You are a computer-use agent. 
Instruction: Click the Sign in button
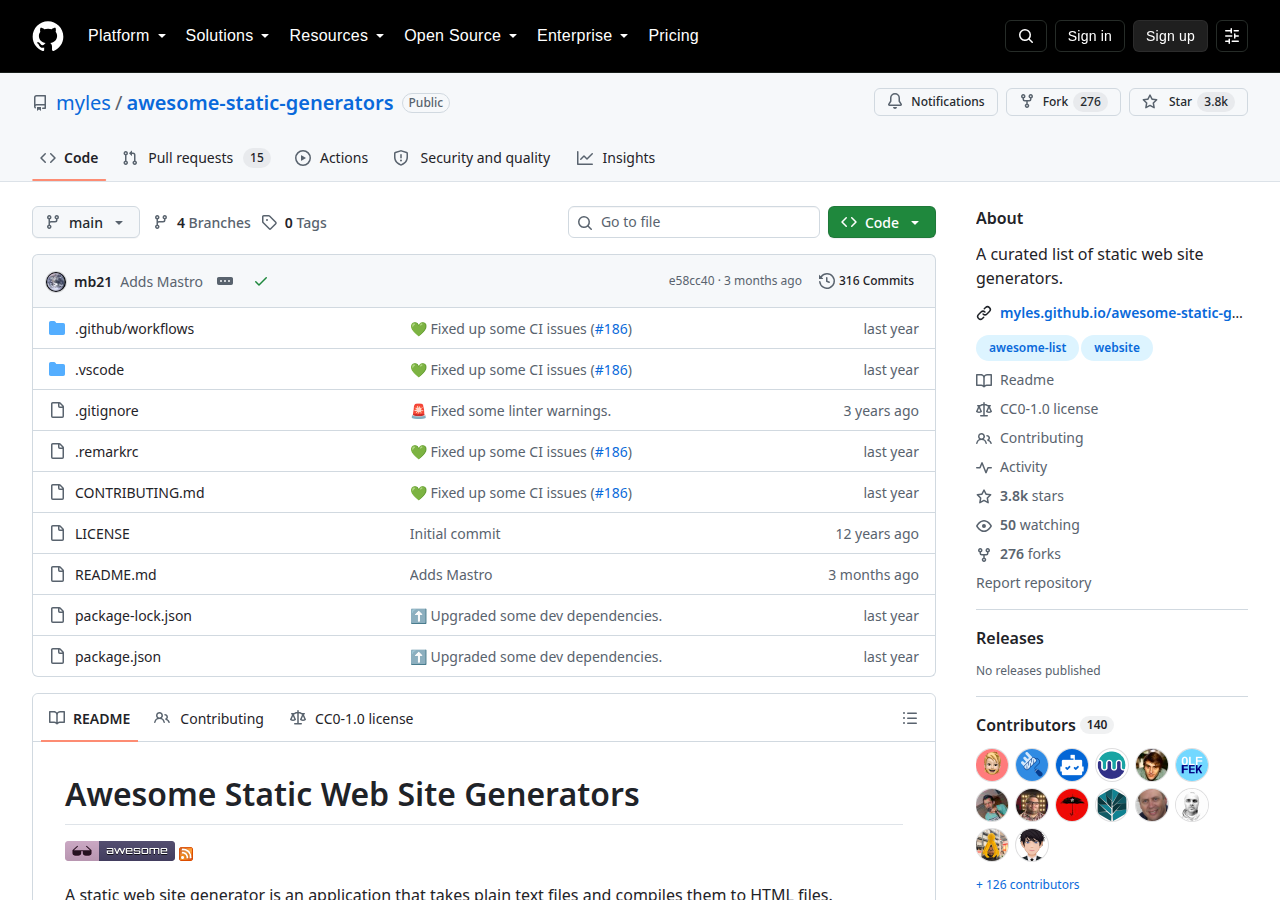coord(1090,36)
